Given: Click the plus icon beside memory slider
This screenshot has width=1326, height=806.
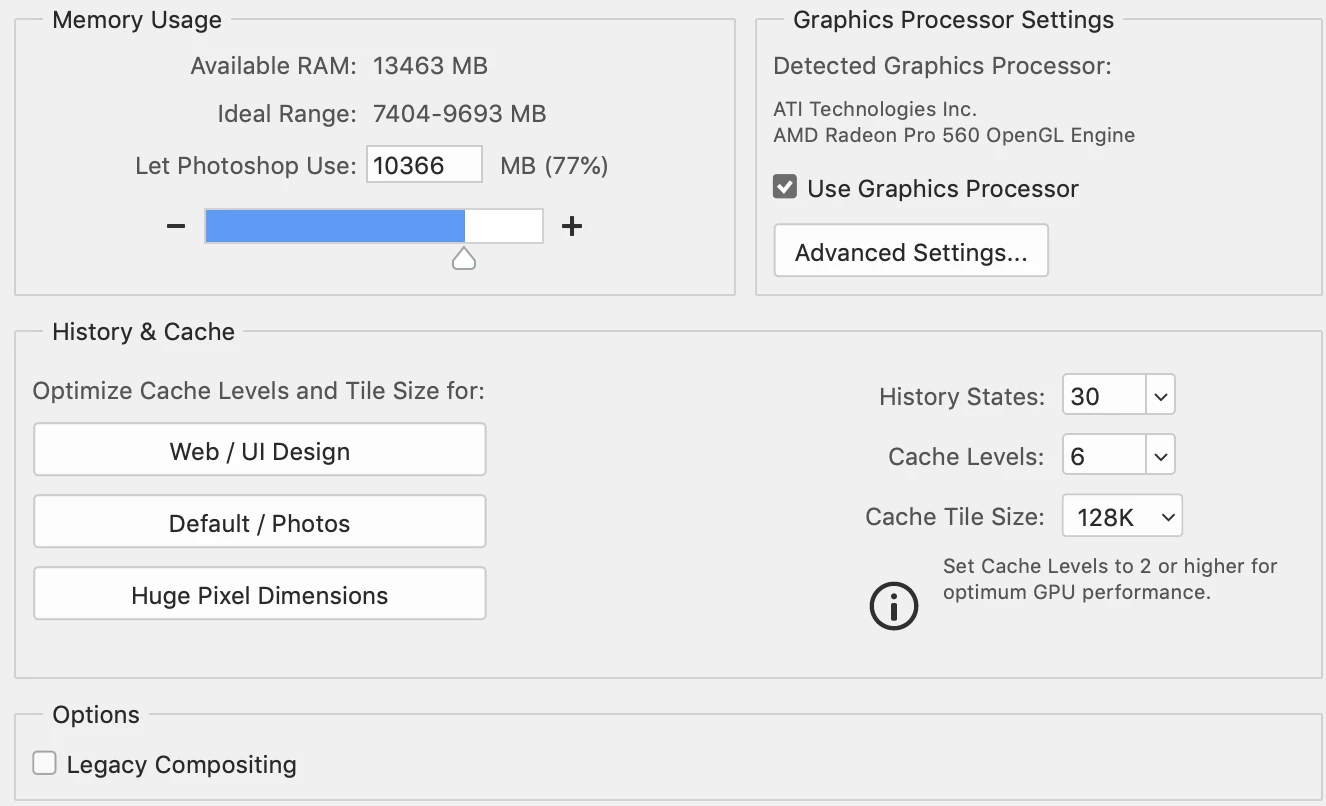Looking at the screenshot, I should [x=571, y=226].
